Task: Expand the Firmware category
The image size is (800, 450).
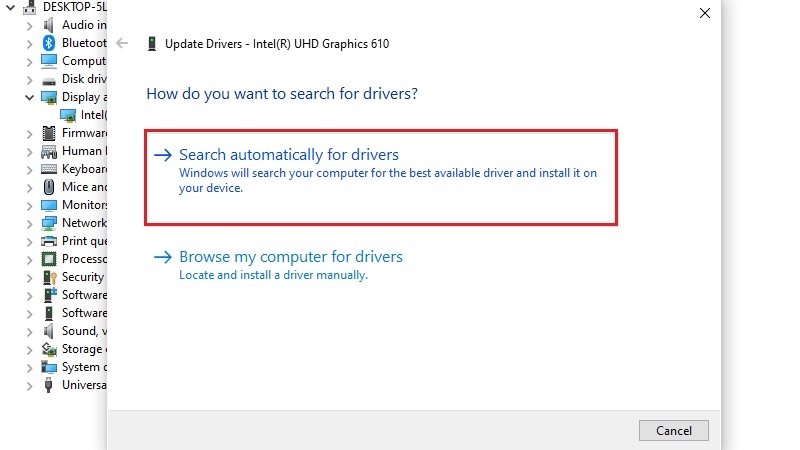Action: [x=29, y=134]
